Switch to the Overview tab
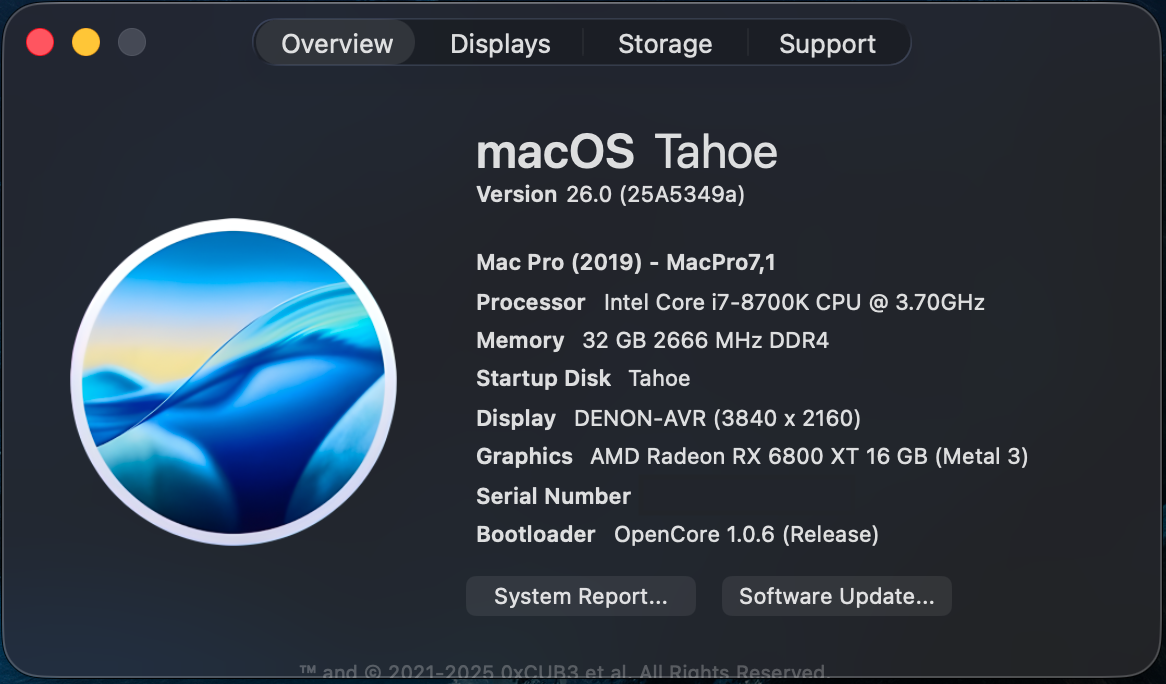 pyautogui.click(x=337, y=44)
